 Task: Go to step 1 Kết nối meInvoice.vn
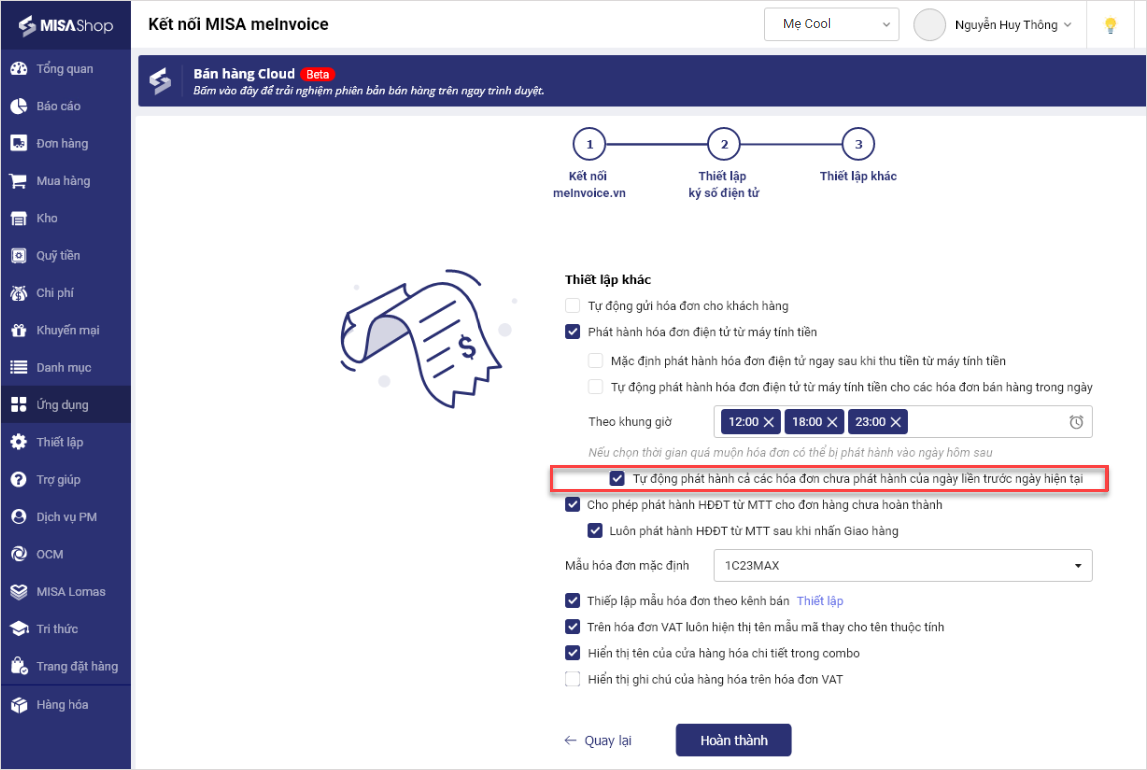pyautogui.click(x=589, y=145)
